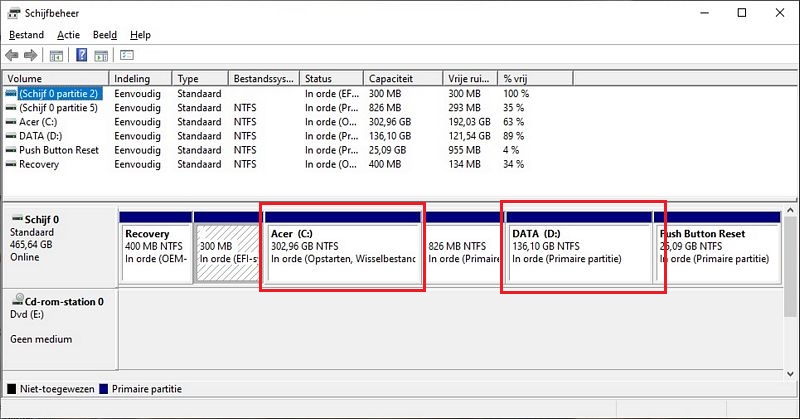The width and height of the screenshot is (800, 419).
Task: Click the disk pane scrollbar down arrow
Action: (790, 374)
